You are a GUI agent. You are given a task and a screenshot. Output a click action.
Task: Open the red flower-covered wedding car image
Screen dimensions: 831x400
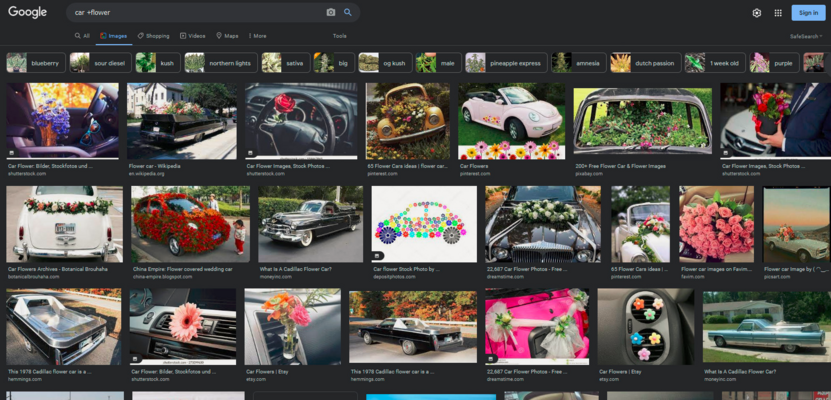coord(190,224)
